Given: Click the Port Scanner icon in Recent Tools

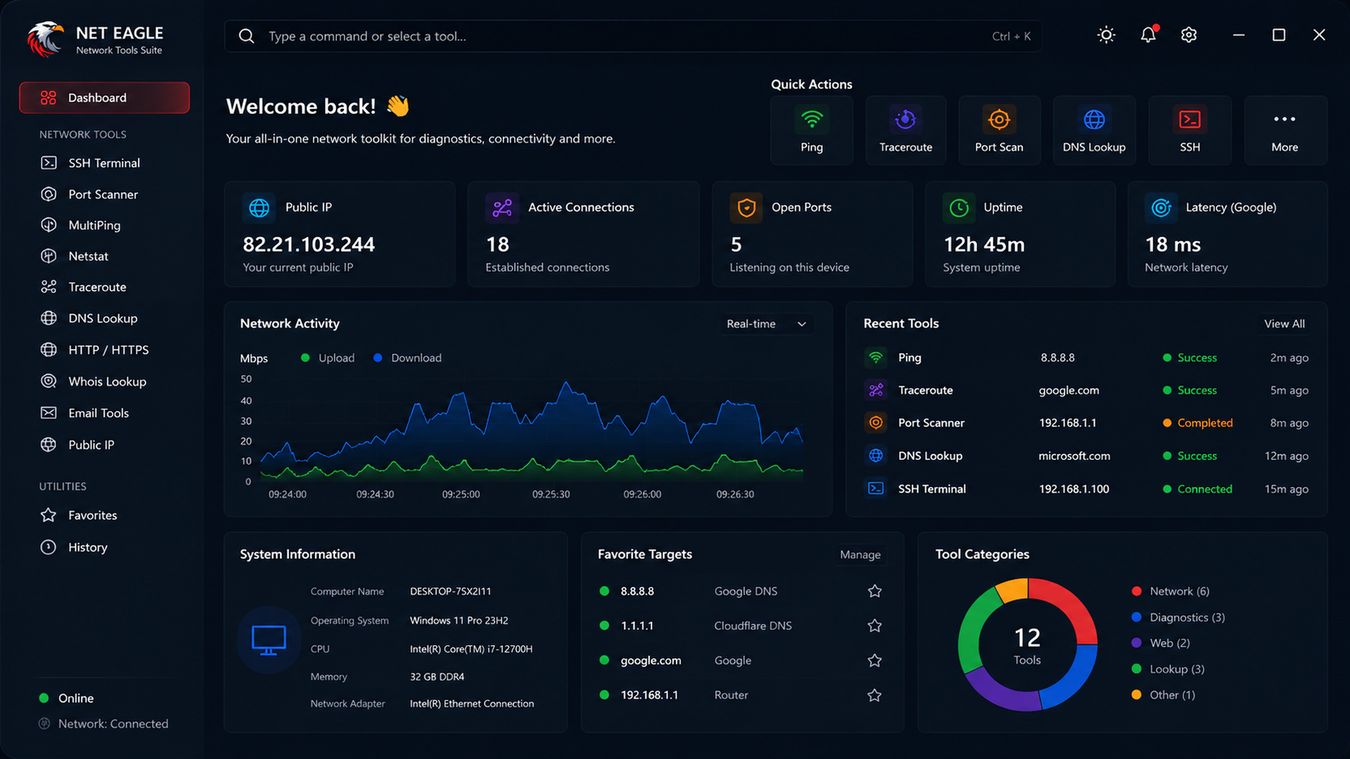Looking at the screenshot, I should coord(876,423).
